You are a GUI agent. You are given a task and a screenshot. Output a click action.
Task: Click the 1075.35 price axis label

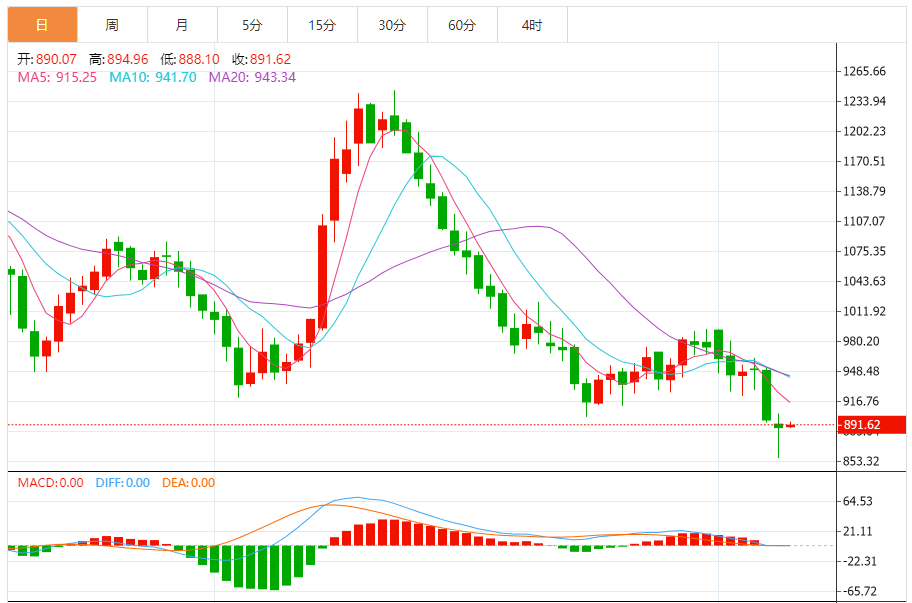click(864, 251)
